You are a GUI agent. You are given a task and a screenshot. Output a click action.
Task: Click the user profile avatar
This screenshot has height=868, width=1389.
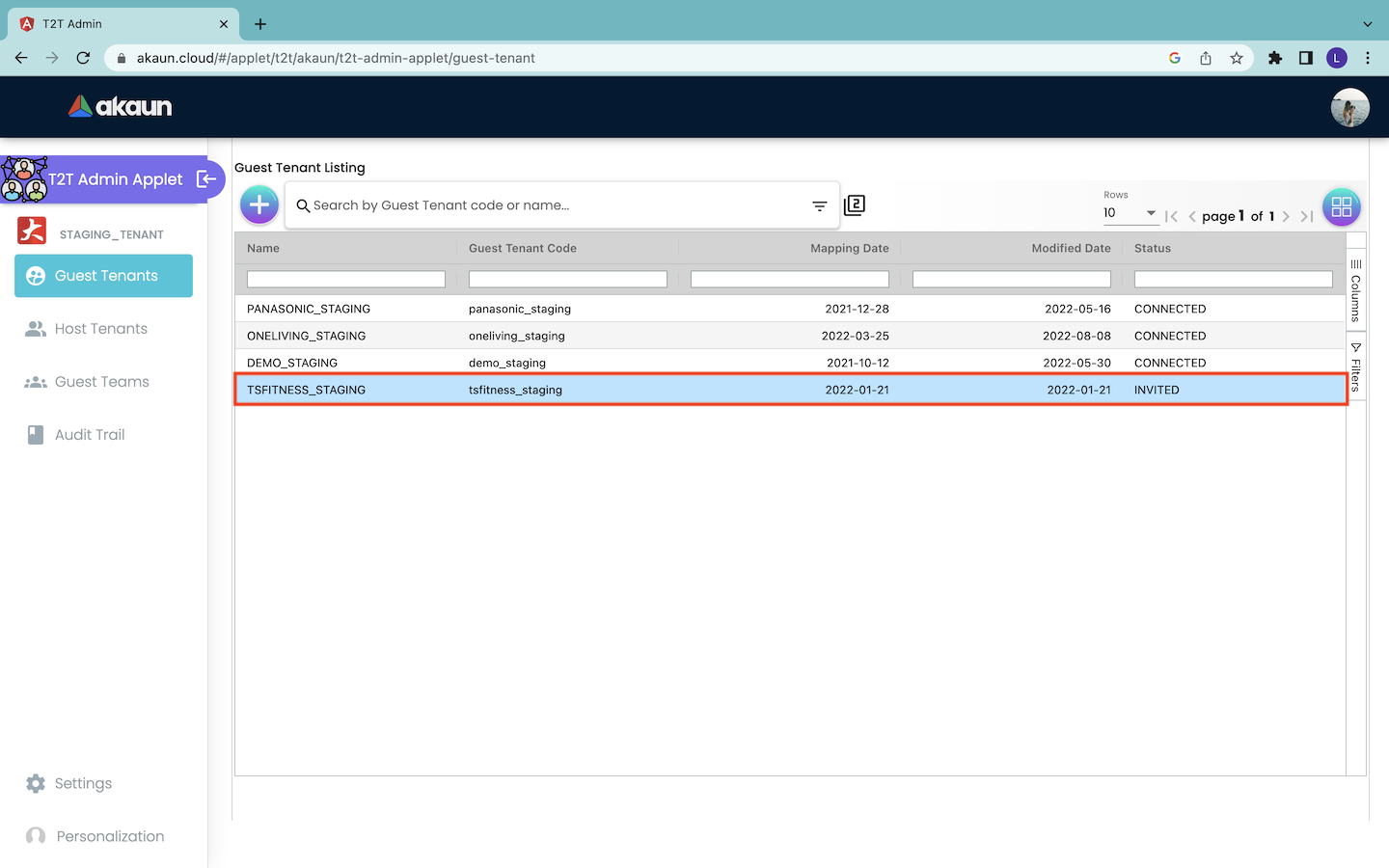point(1349,107)
